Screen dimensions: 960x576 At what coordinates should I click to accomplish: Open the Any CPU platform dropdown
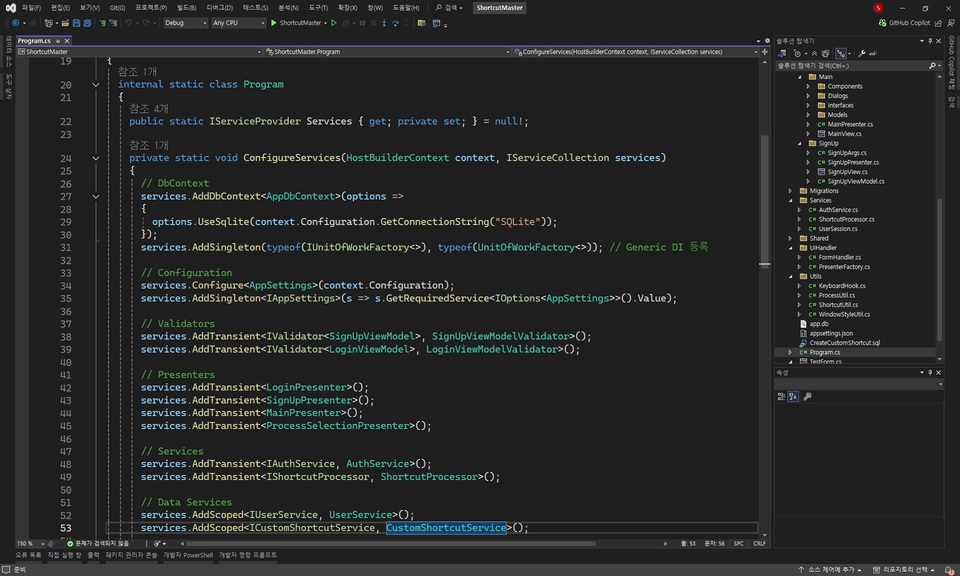(238, 23)
